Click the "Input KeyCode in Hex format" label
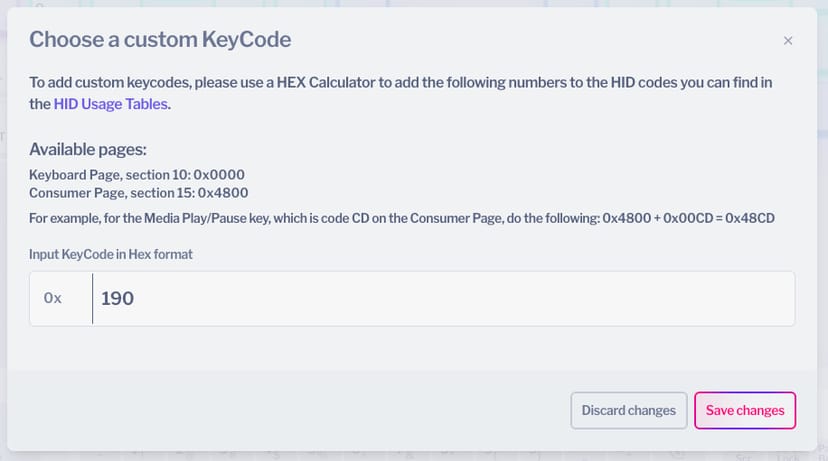828x461 pixels. point(111,254)
